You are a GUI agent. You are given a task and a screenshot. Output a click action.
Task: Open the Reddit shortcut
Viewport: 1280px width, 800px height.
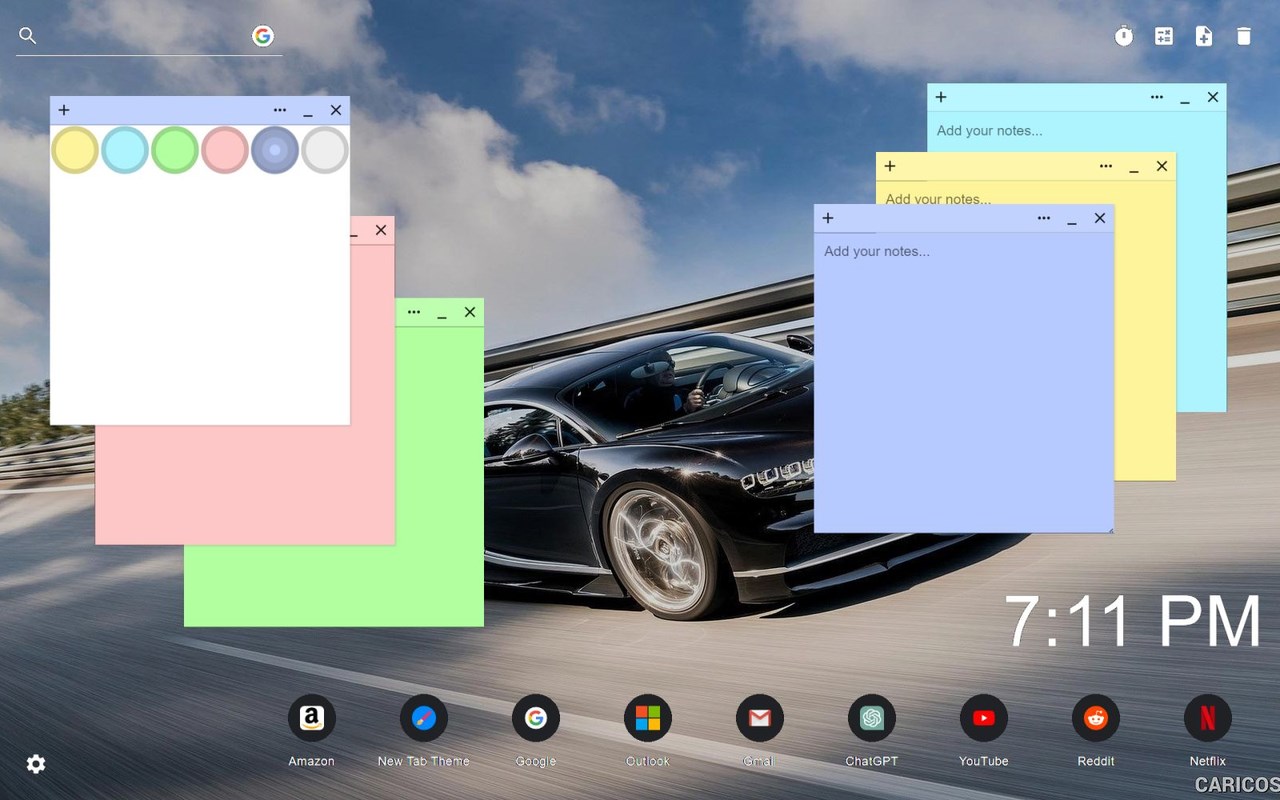pos(1096,718)
